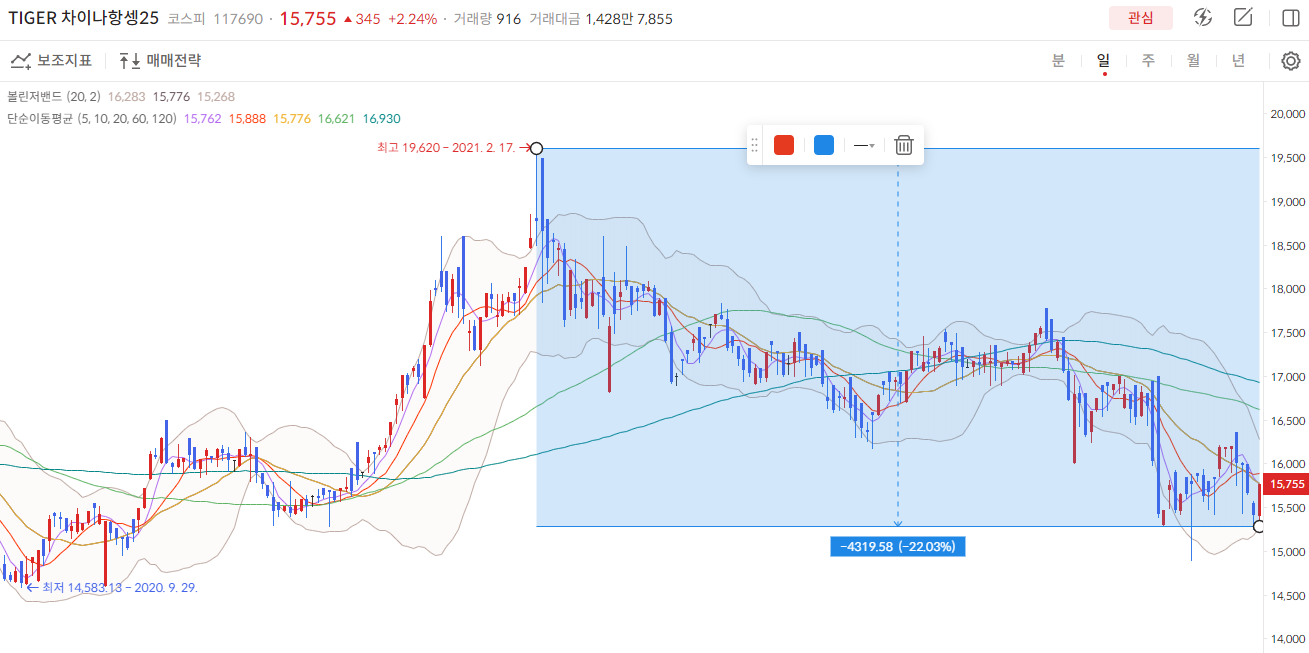Click the 단순이동평균 (5, 10, 20, 60, 120) label
The height and width of the screenshot is (653, 1309).
(x=92, y=118)
